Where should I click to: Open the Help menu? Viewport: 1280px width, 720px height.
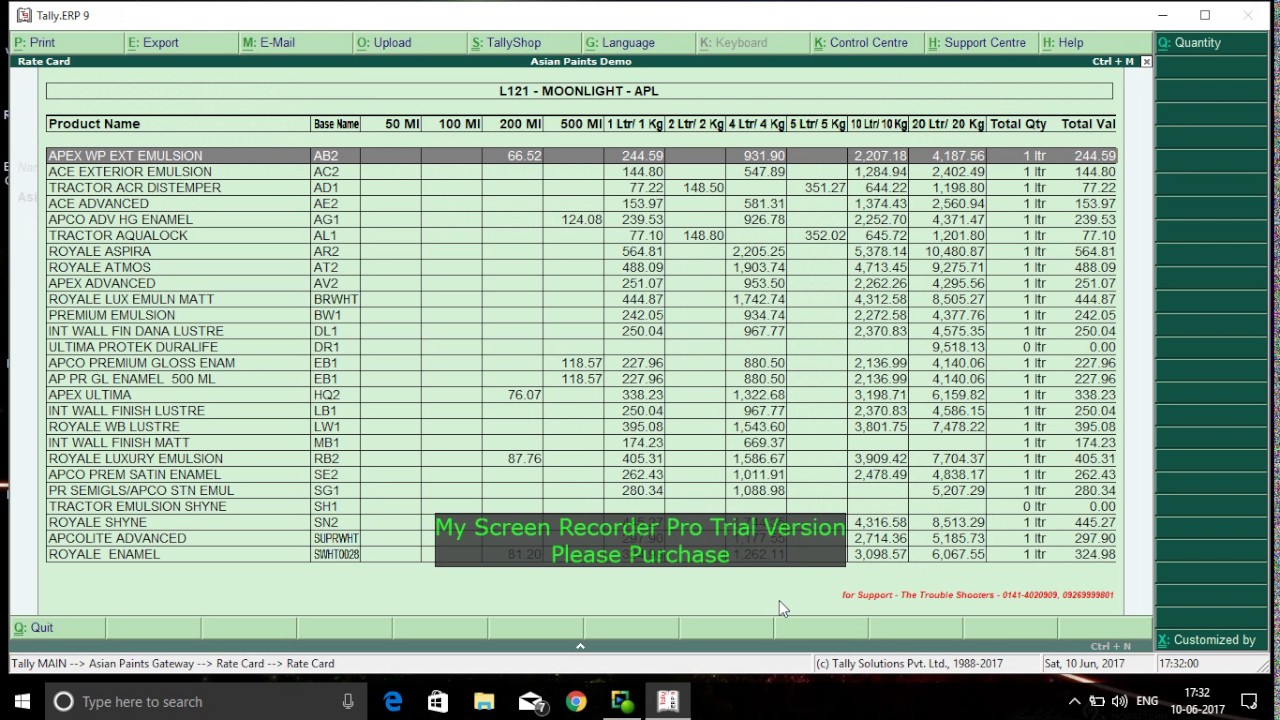point(1062,43)
